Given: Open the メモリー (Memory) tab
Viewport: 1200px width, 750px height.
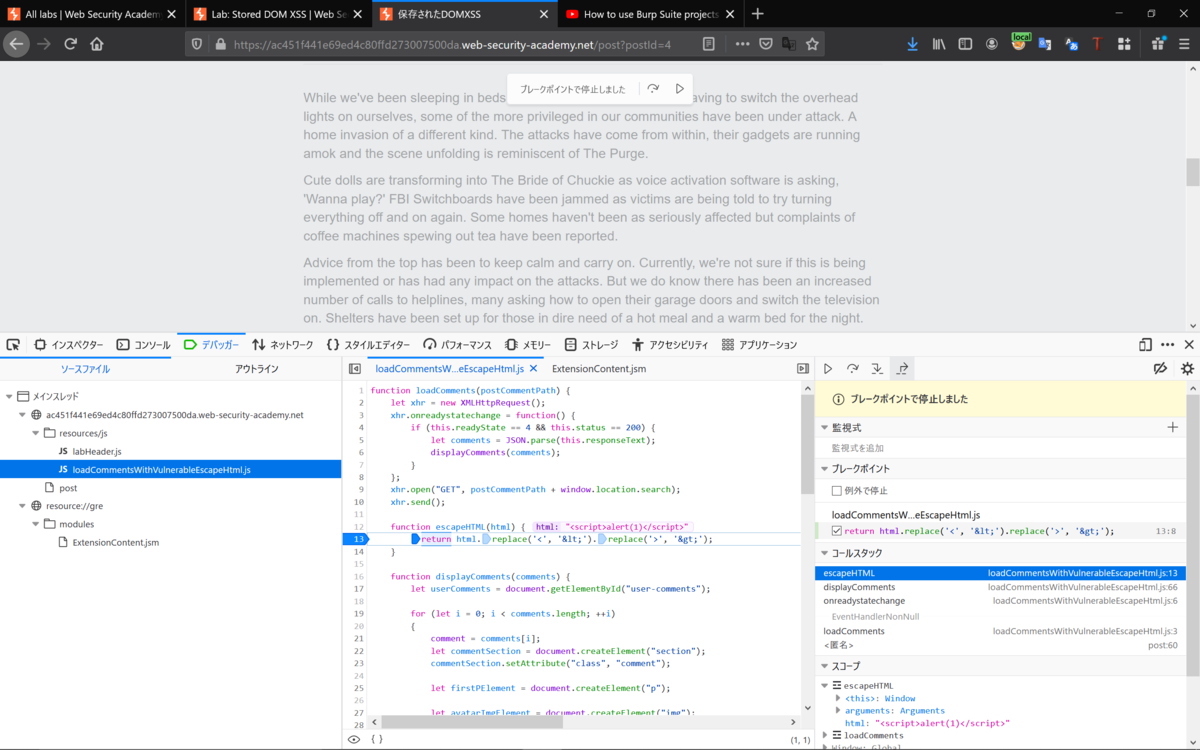Looking at the screenshot, I should pyautogui.click(x=528, y=345).
